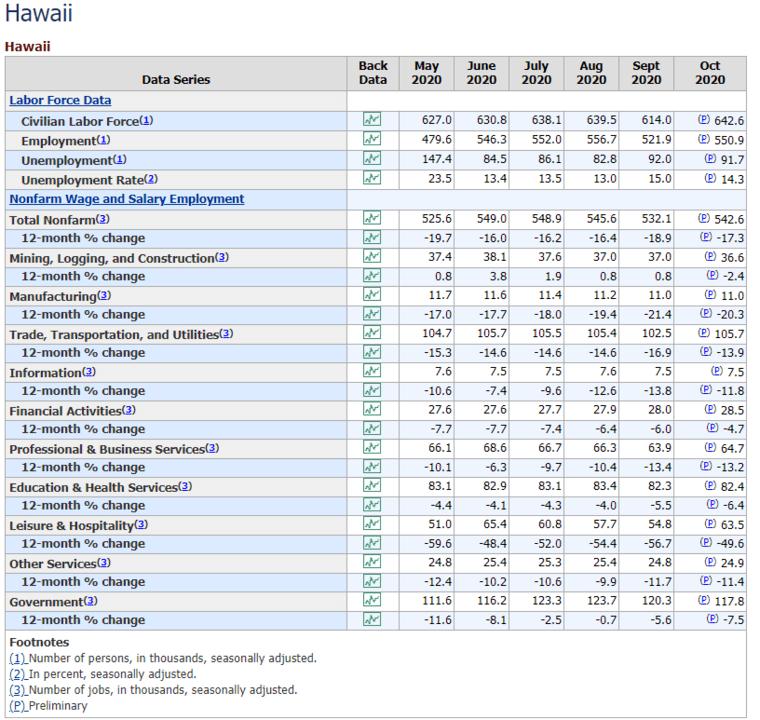Click the (3) footnote link in Footnotes list
This screenshot has width=760, height=720.
17,690
